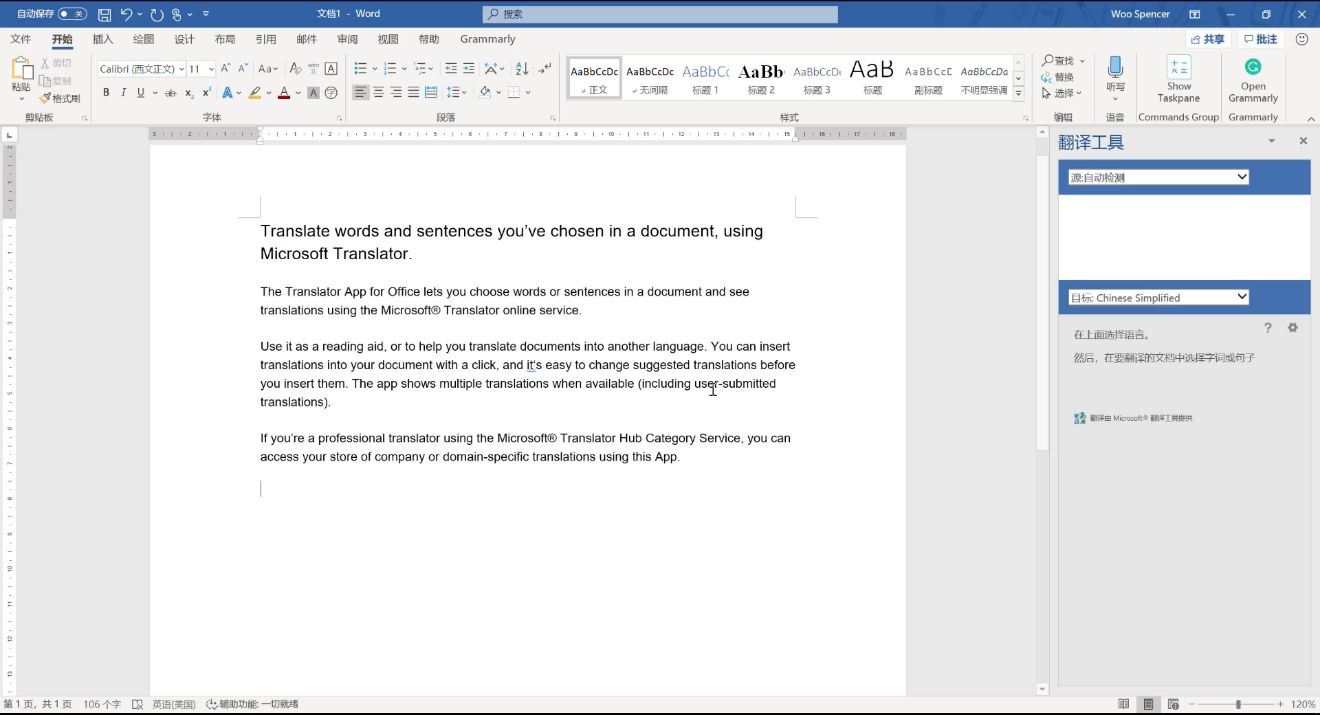Open the source language 自动检测 dropdown
The height and width of the screenshot is (715, 1320).
click(1159, 177)
